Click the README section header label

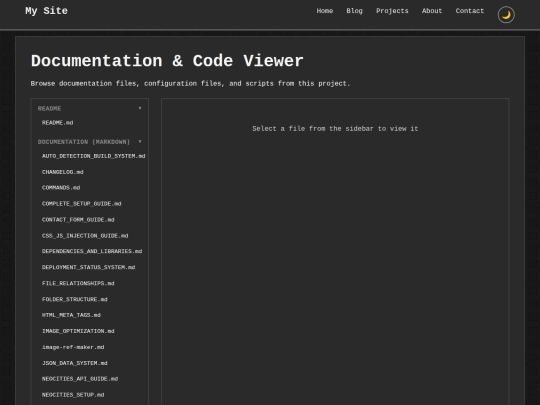[x=49, y=108]
